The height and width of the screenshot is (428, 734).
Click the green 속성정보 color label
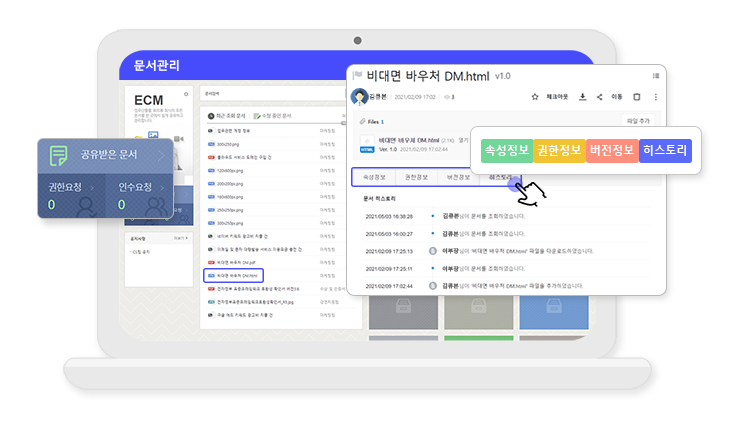point(506,151)
